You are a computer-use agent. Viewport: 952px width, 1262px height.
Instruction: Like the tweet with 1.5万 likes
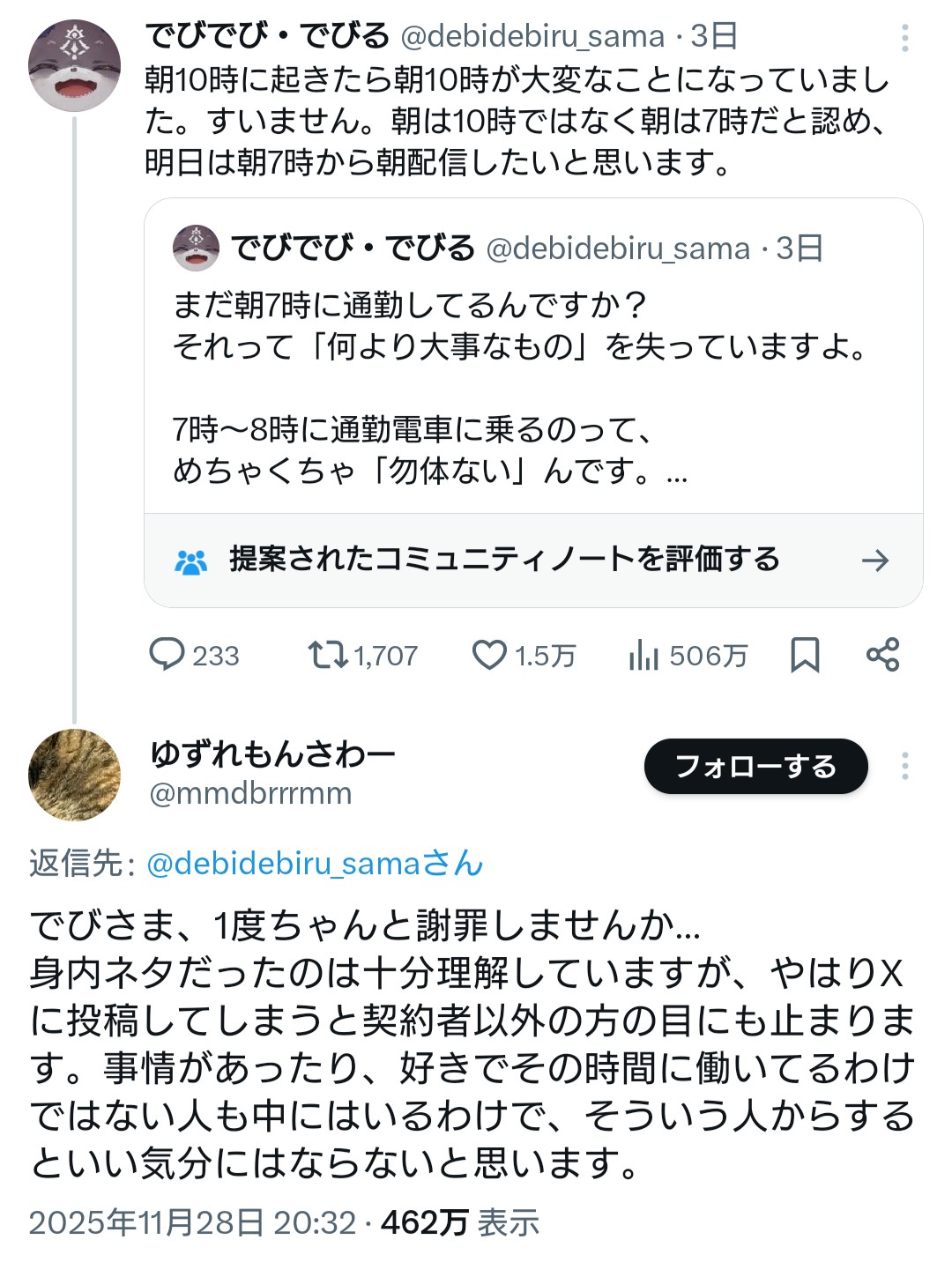tap(489, 655)
